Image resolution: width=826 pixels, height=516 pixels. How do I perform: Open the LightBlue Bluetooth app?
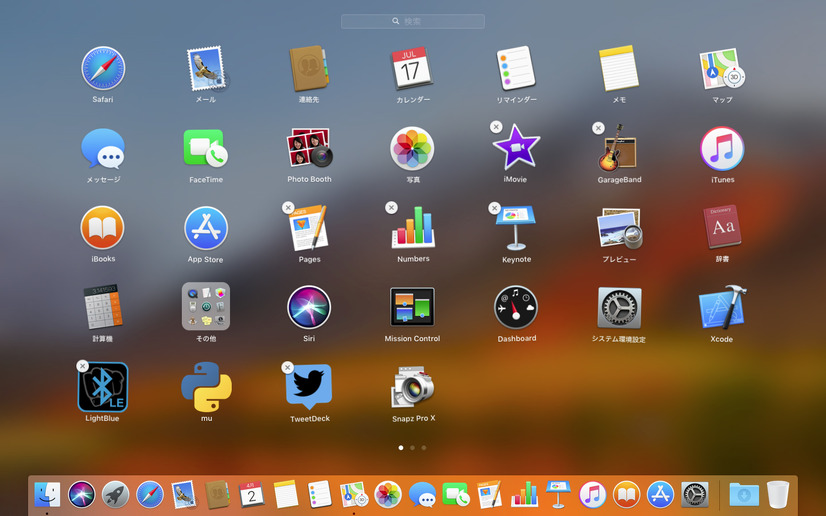pos(103,387)
